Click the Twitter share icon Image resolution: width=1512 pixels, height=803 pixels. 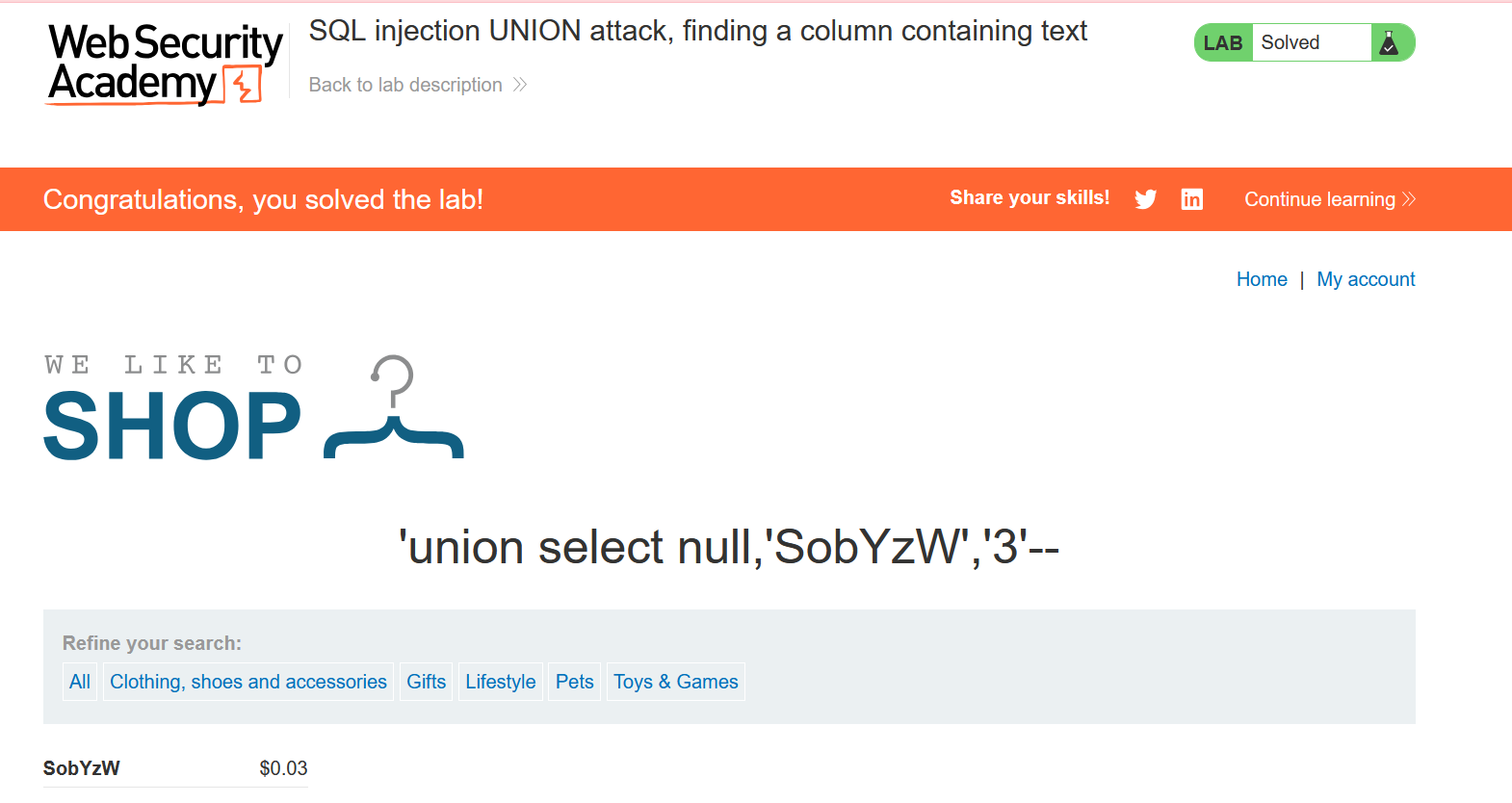[1145, 199]
